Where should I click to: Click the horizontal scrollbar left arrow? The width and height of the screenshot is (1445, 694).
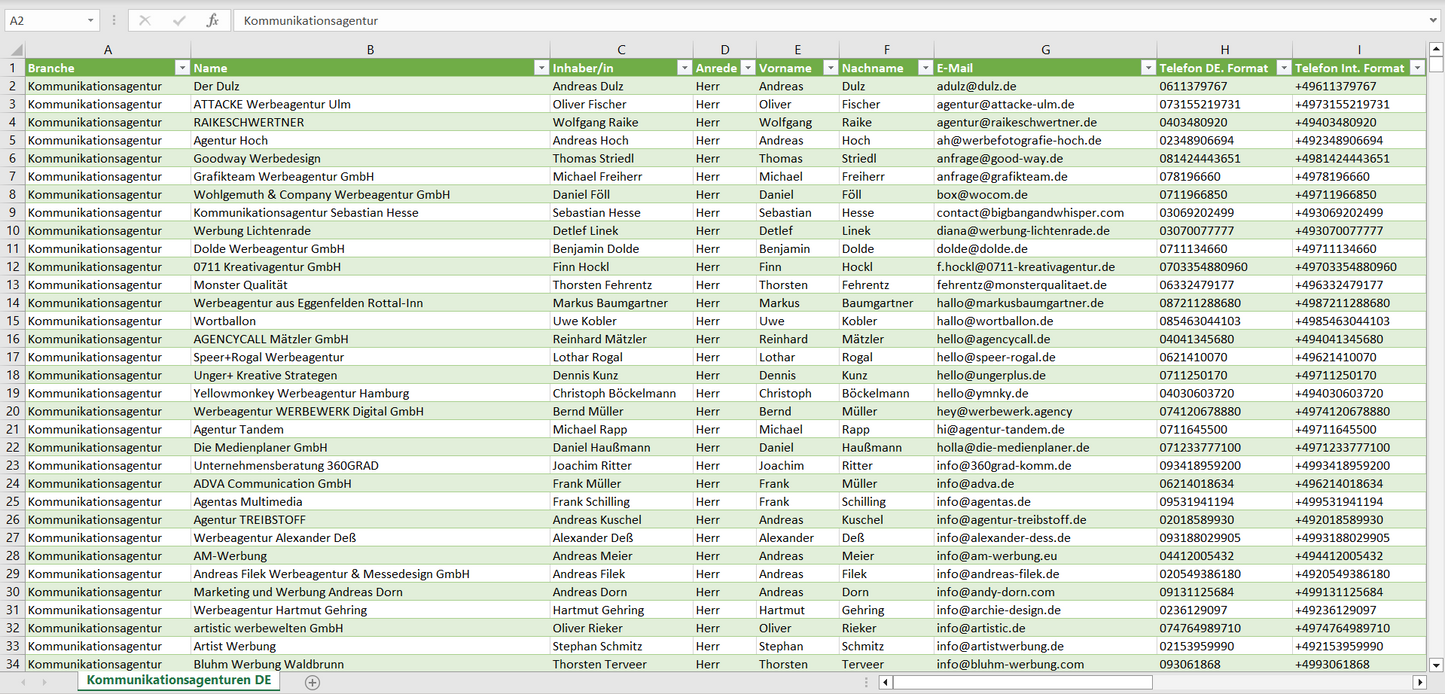[885, 682]
